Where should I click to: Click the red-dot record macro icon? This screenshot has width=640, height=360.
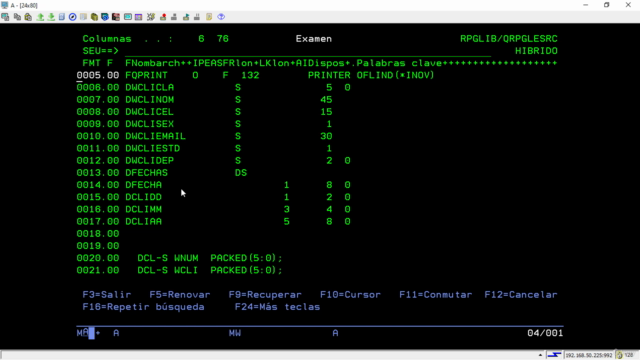pos(163,17)
